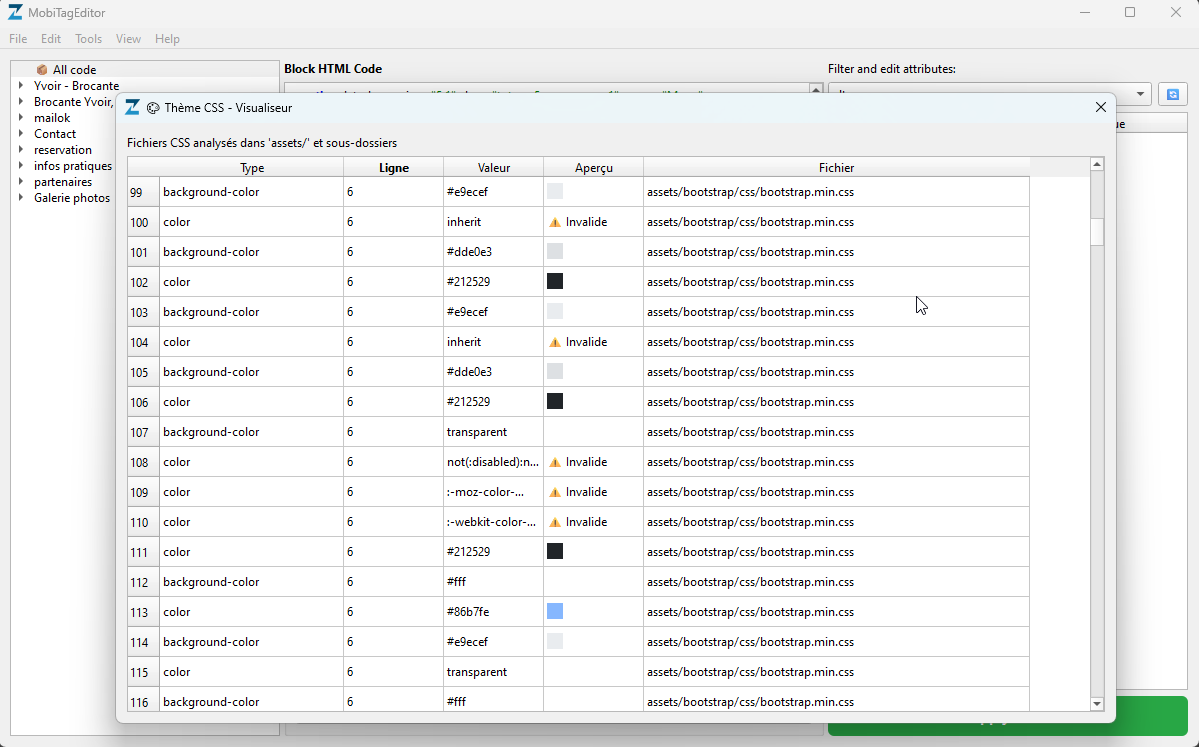This screenshot has width=1199, height=747.
Task: Click the #e9ecef swatch in row 103
Action: 555,311
